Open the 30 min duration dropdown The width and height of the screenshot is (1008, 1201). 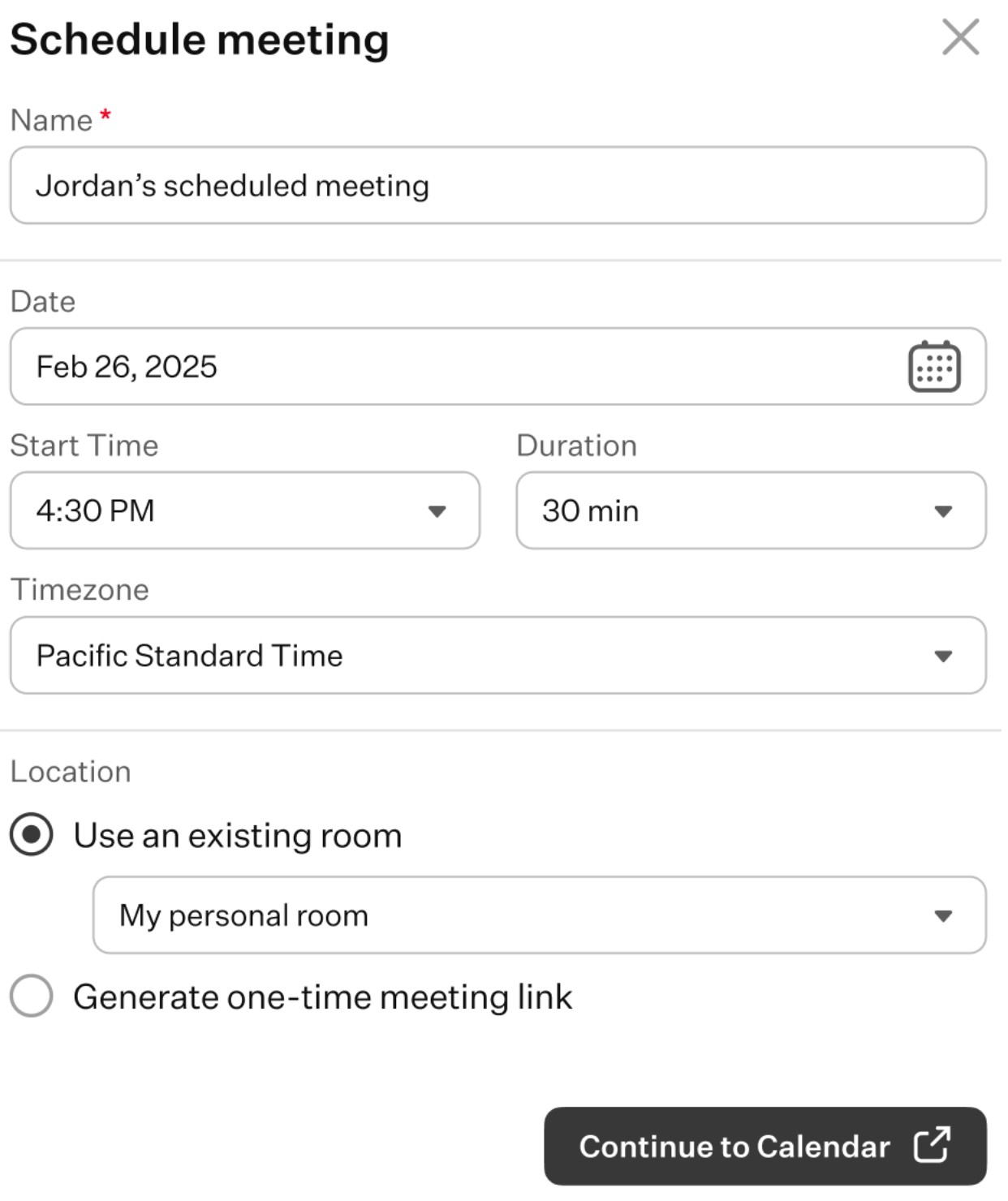(752, 510)
